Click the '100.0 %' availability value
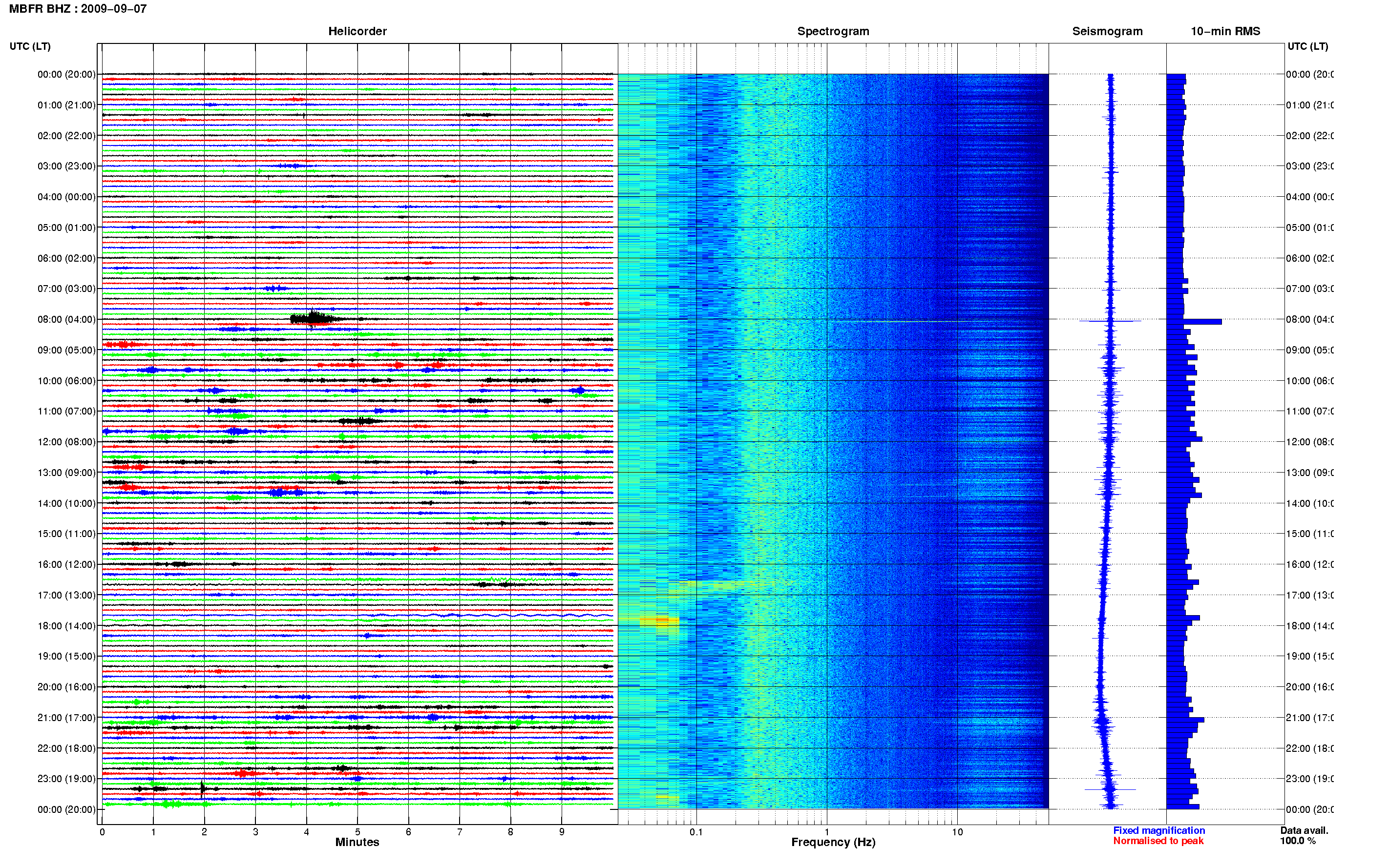Image resolution: width=1389 pixels, height=868 pixels. coord(1297,841)
